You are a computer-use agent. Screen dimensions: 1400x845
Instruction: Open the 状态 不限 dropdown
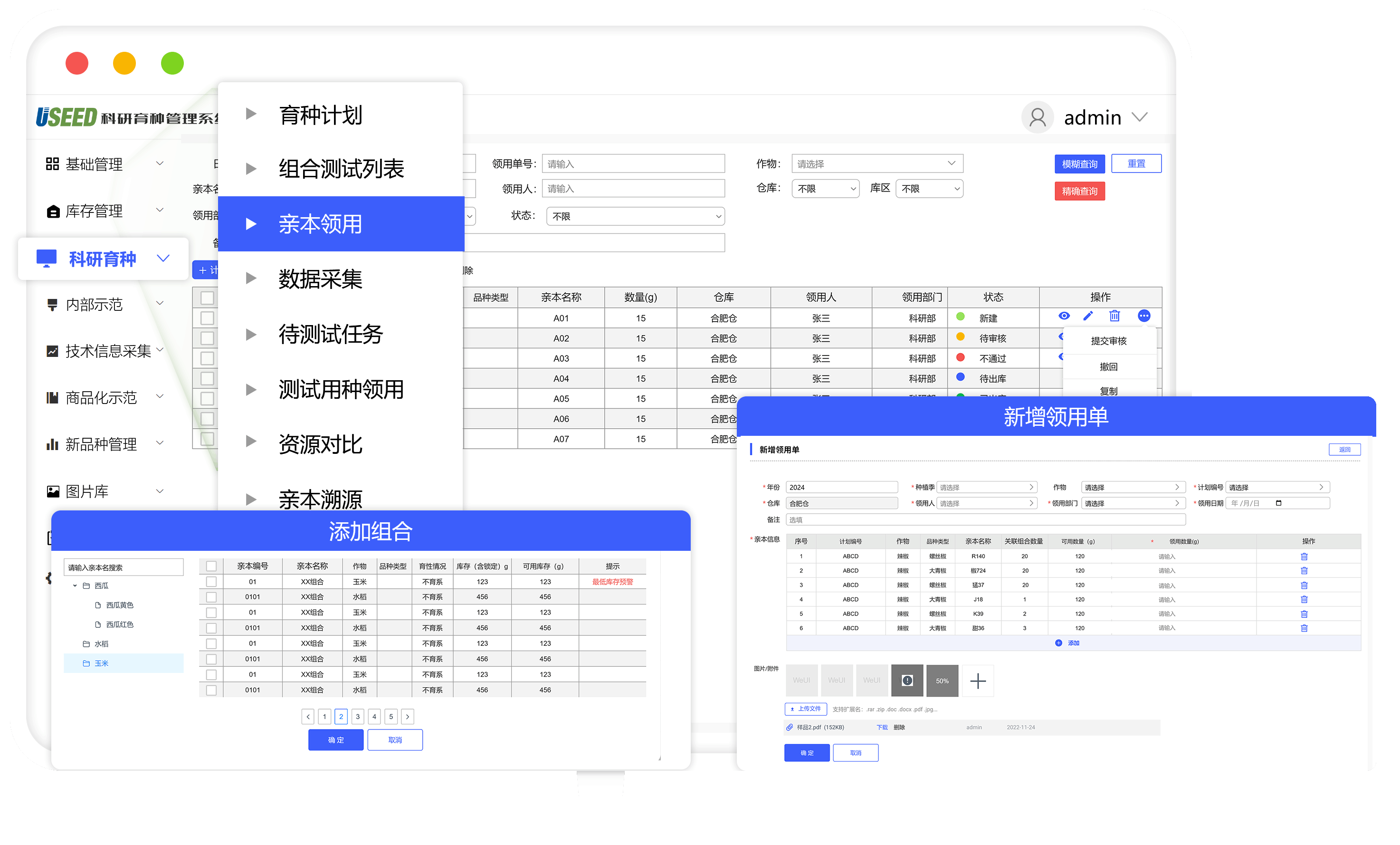tap(635, 216)
